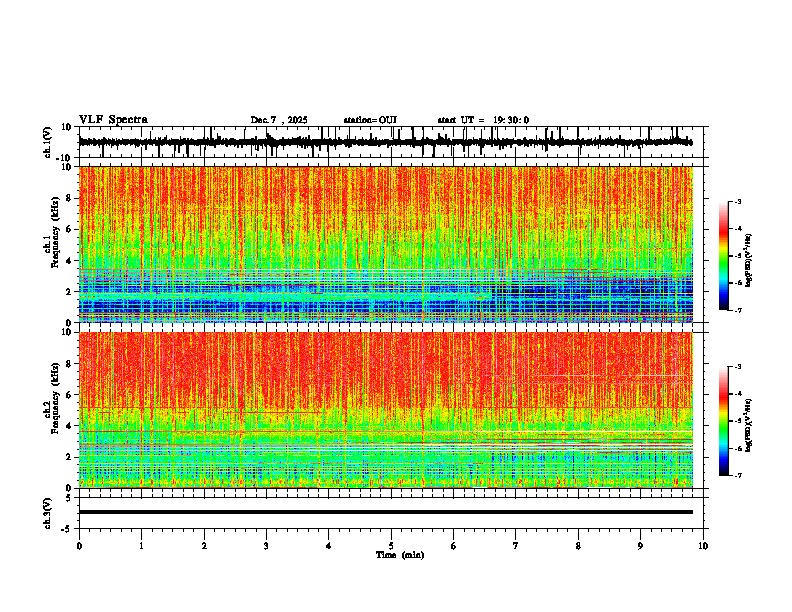Click the time axis tick label "0"
792x612 pixels.
pos(79,546)
